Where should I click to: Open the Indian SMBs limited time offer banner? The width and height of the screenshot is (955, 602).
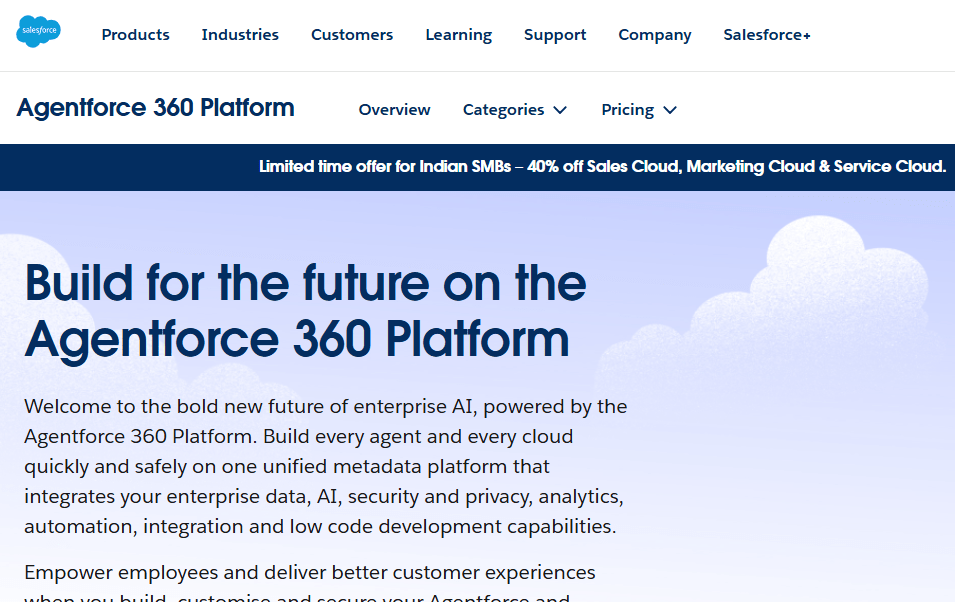pos(601,167)
